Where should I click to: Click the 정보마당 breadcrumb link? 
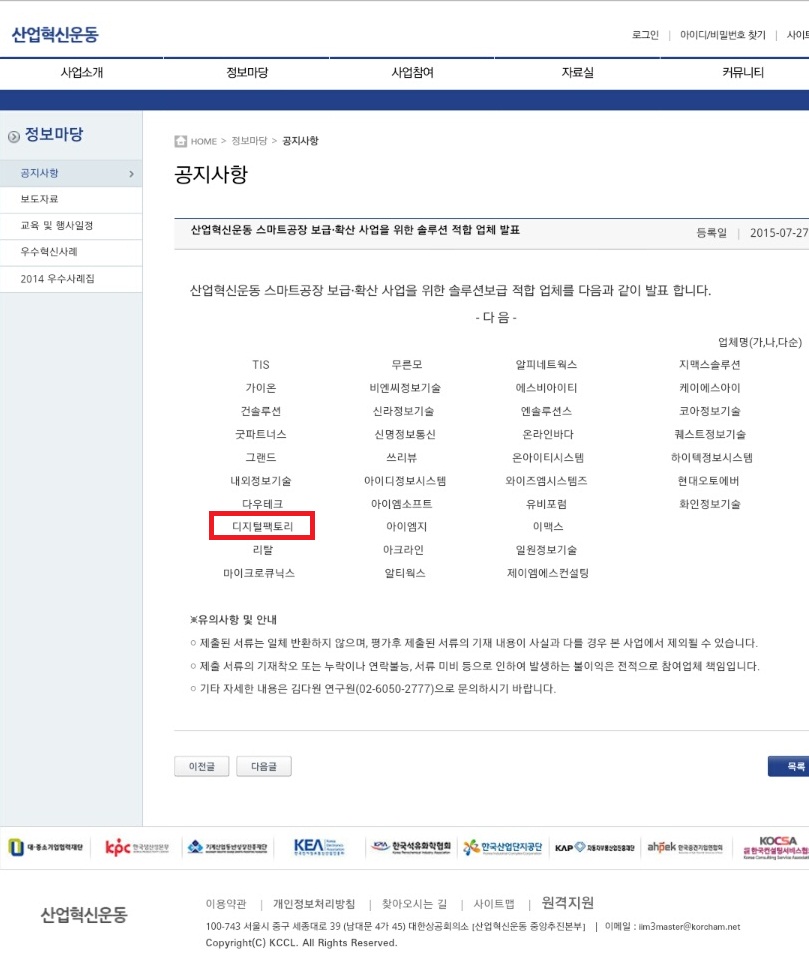click(x=249, y=141)
